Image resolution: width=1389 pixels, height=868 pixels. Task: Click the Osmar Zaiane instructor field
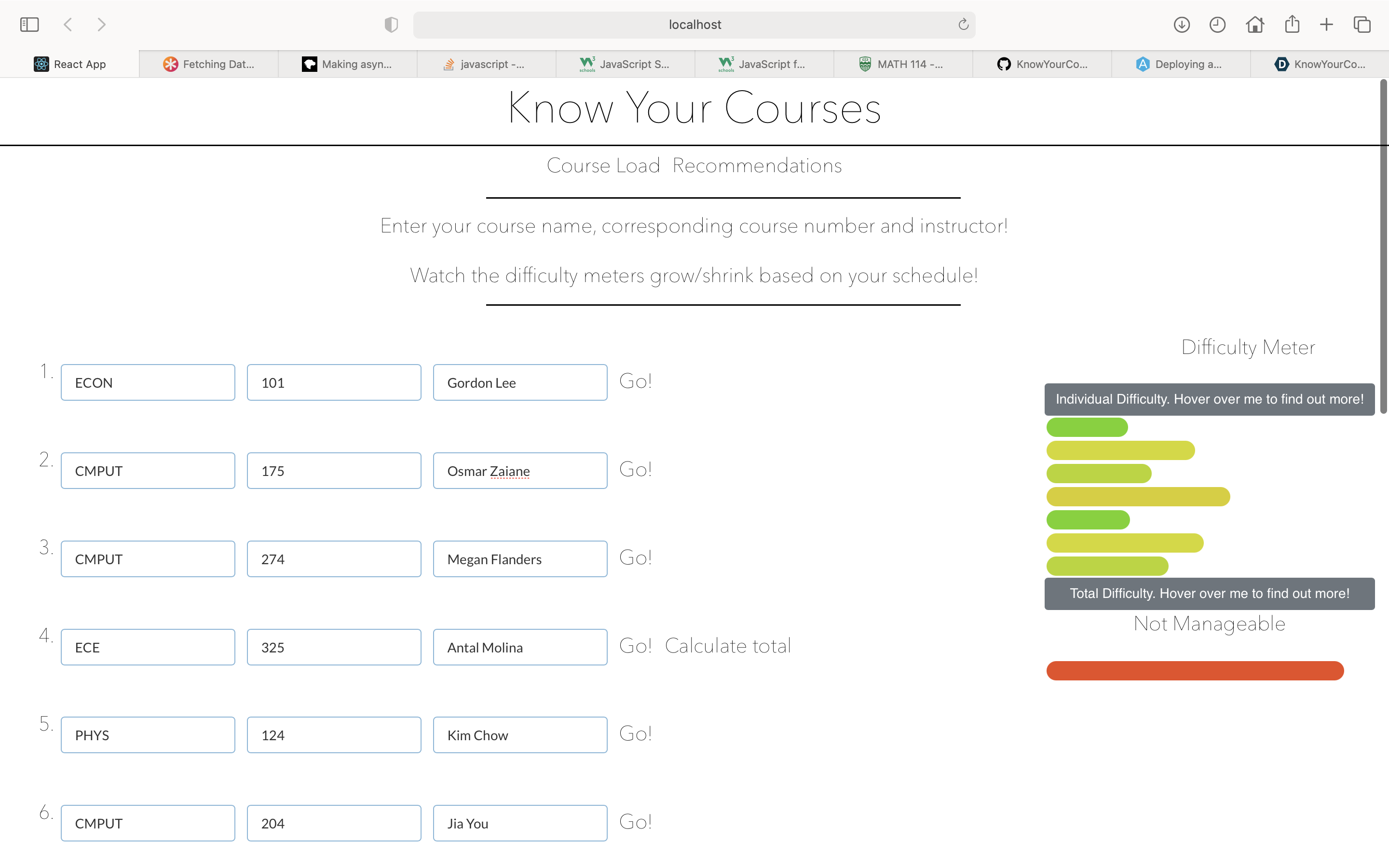[x=519, y=471]
